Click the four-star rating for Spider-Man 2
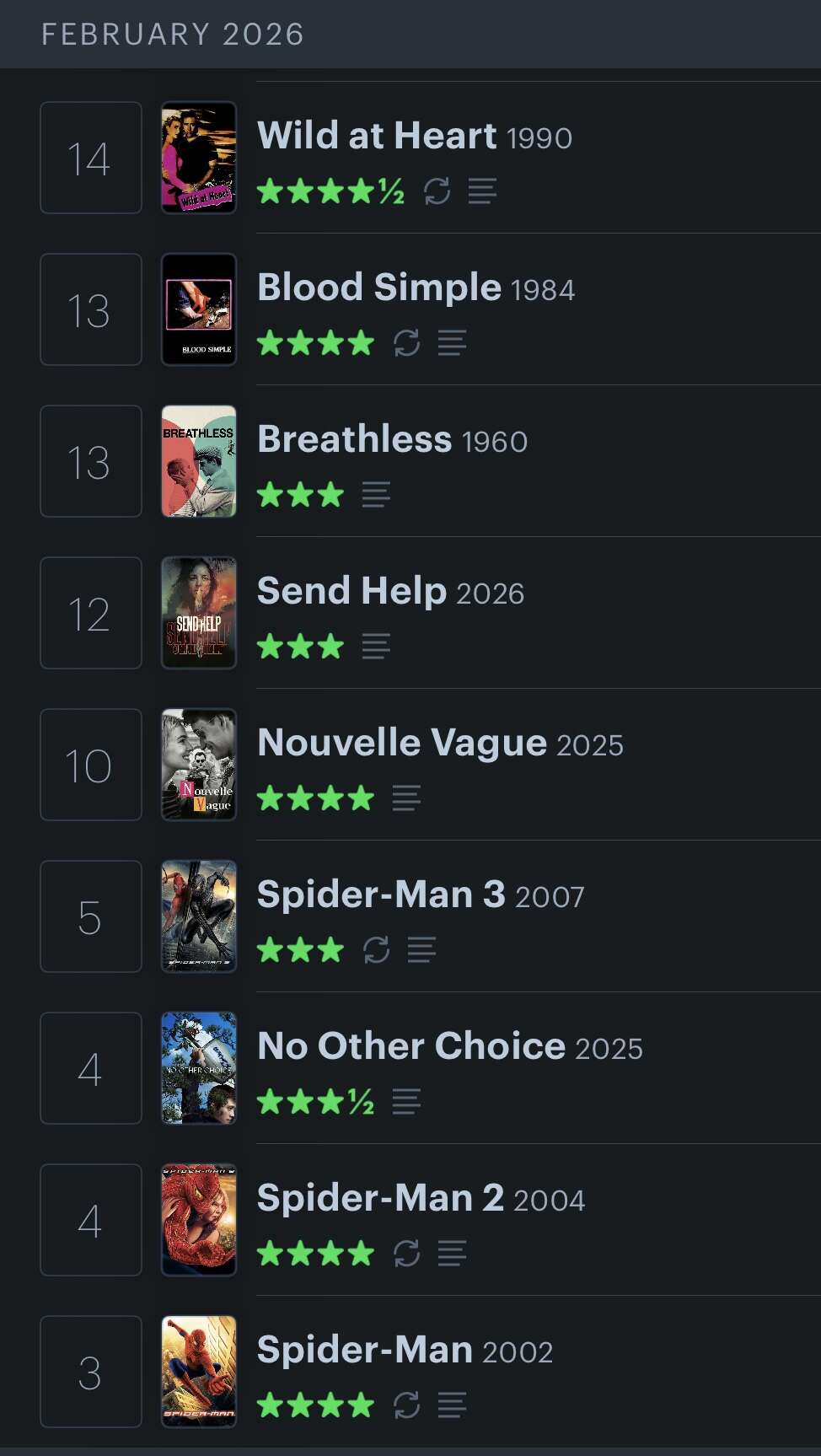 (315, 1254)
